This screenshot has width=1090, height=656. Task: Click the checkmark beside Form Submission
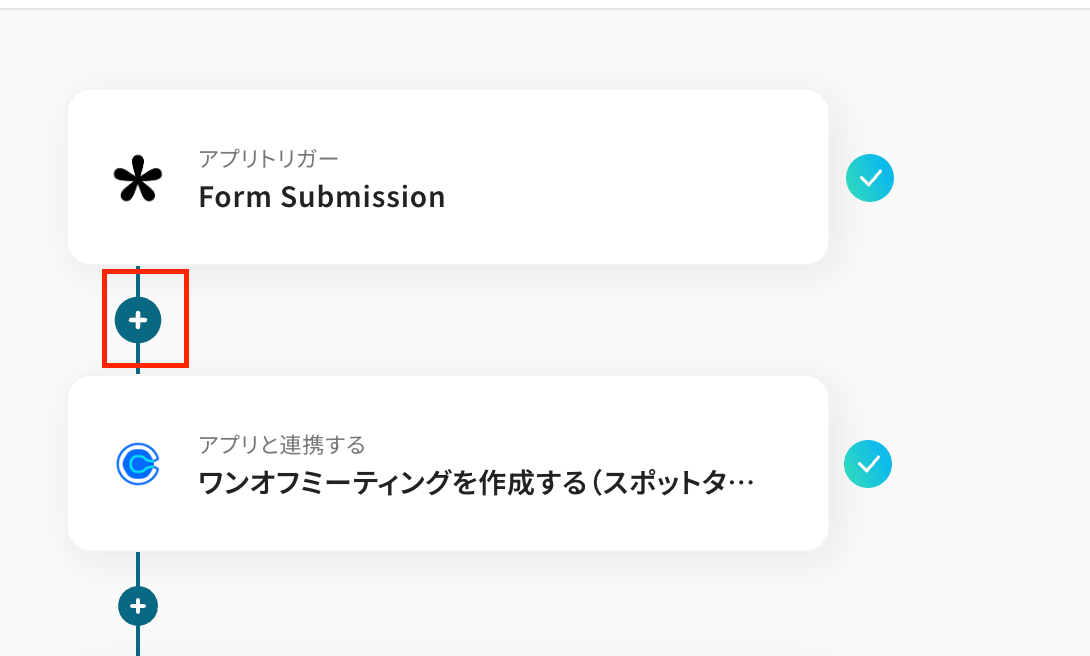pos(870,179)
